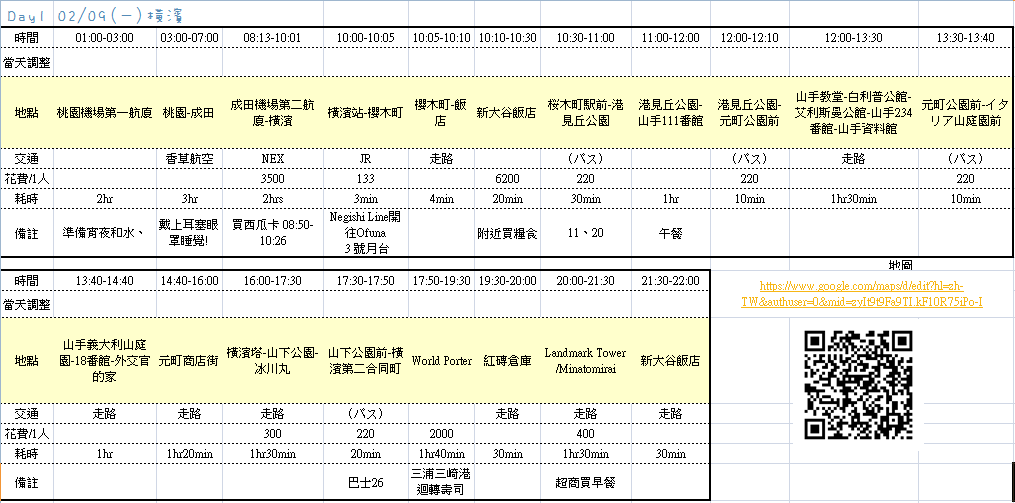Select the 6200 cost cell
Image resolution: width=1015 pixels, height=503 pixels.
pos(508,179)
